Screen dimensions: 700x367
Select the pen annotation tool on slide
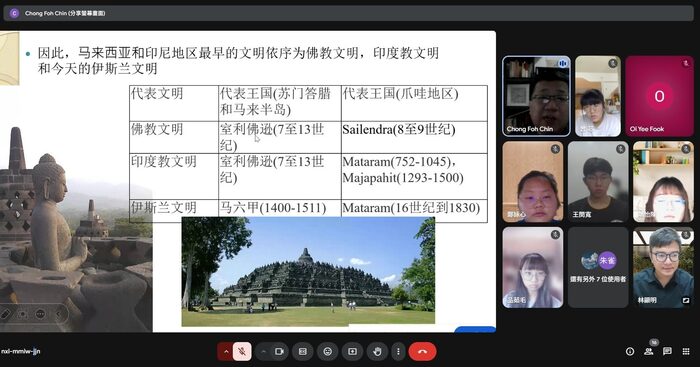pyautogui.click(x=5, y=314)
